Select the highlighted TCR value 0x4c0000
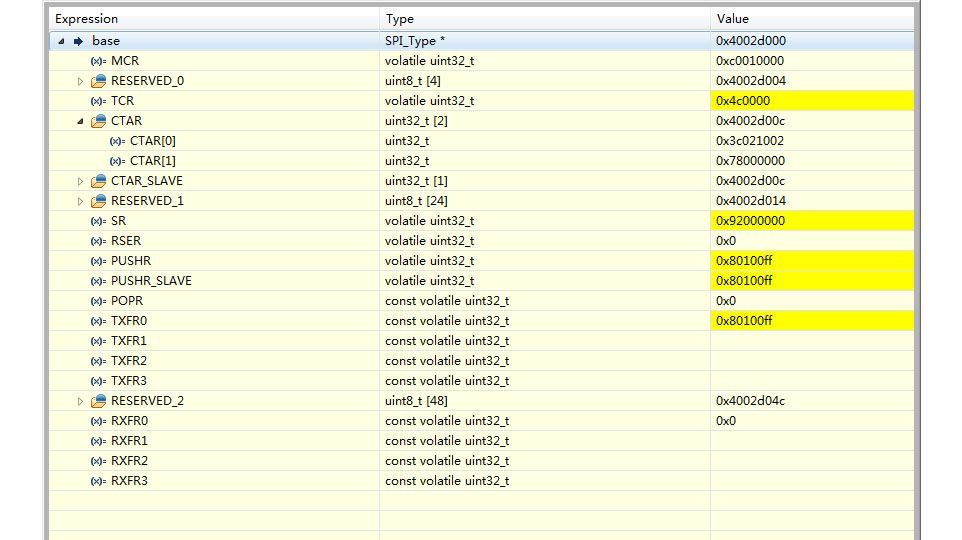This screenshot has height=540, width=962. (743, 101)
